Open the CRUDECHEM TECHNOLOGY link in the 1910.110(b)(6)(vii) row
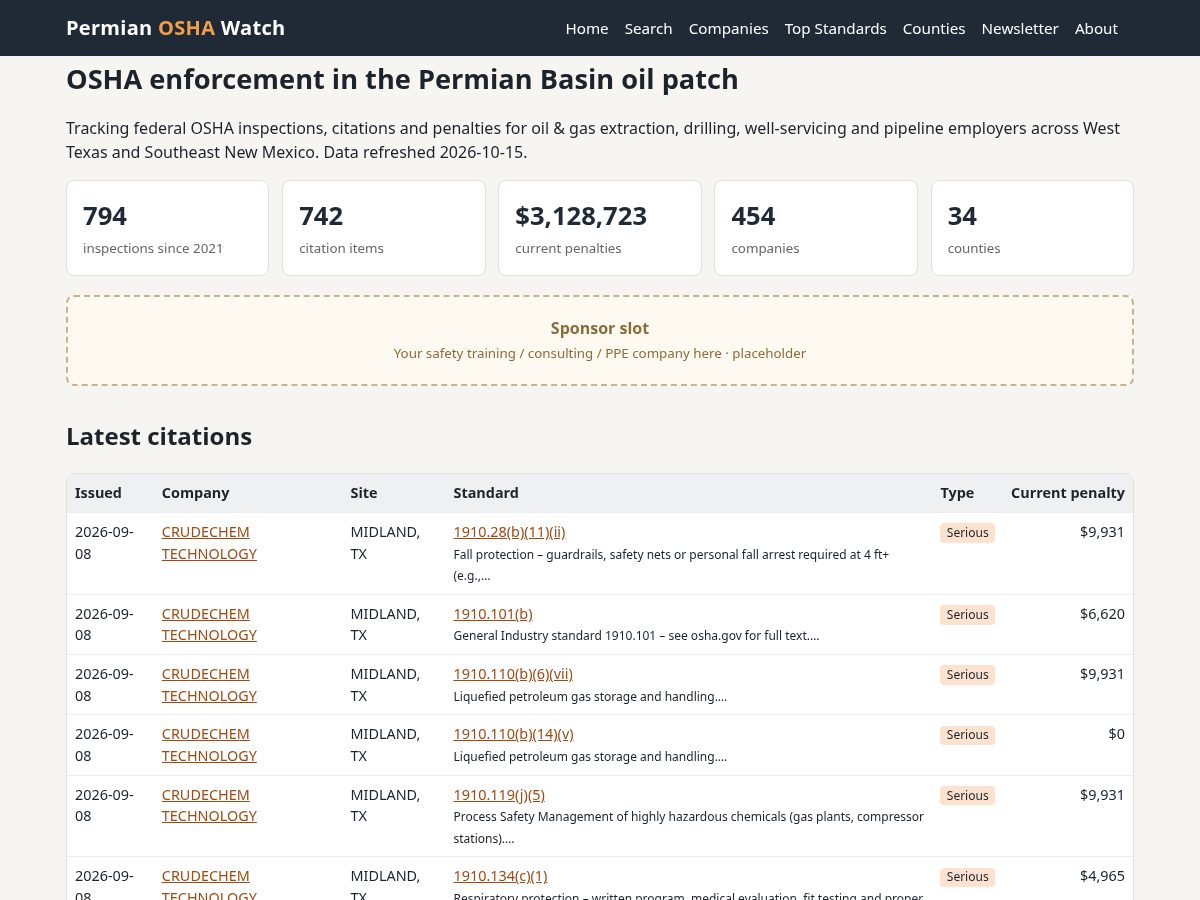The height and width of the screenshot is (900, 1200). coord(209,685)
